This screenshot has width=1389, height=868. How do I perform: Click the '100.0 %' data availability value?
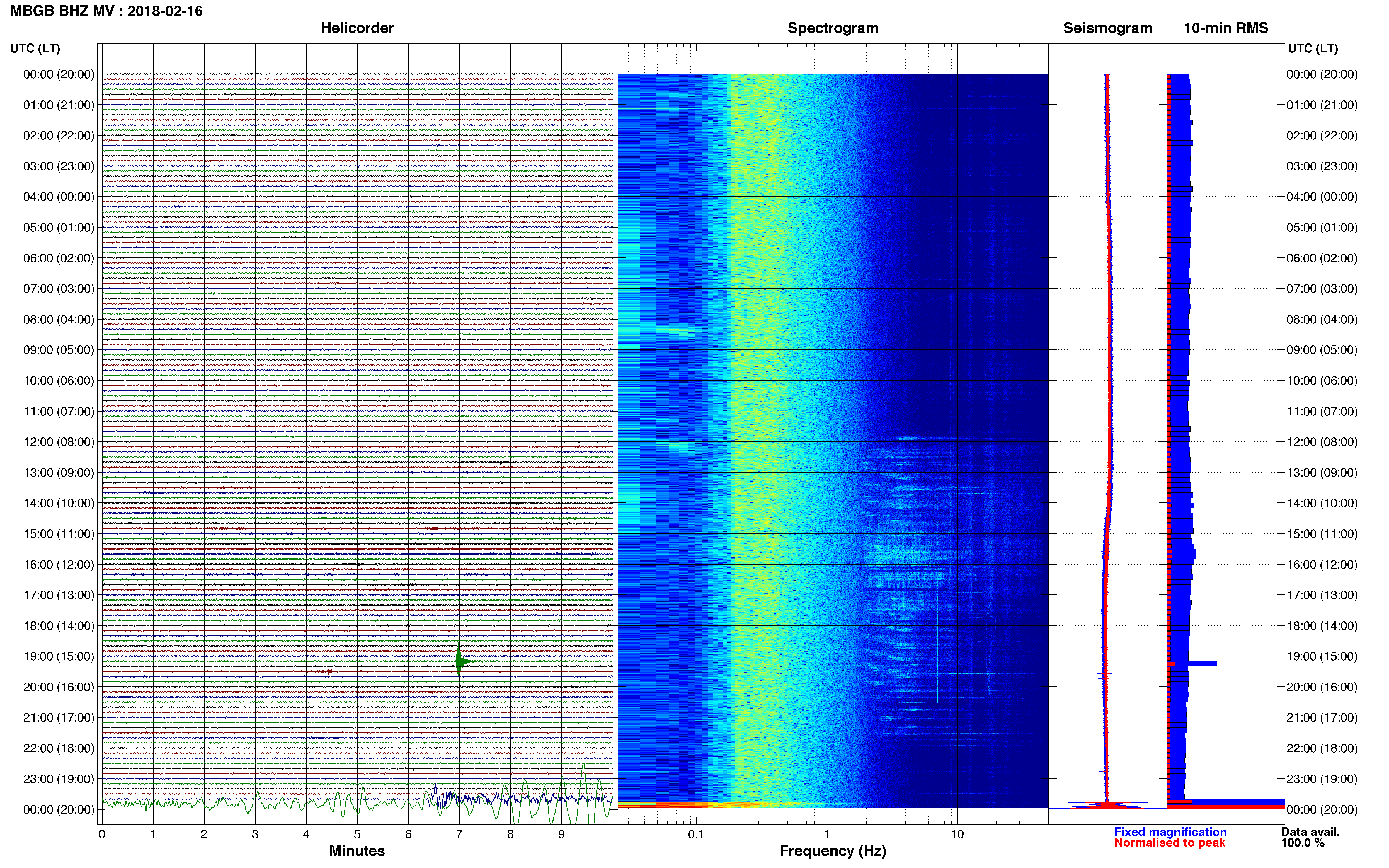point(1303,843)
